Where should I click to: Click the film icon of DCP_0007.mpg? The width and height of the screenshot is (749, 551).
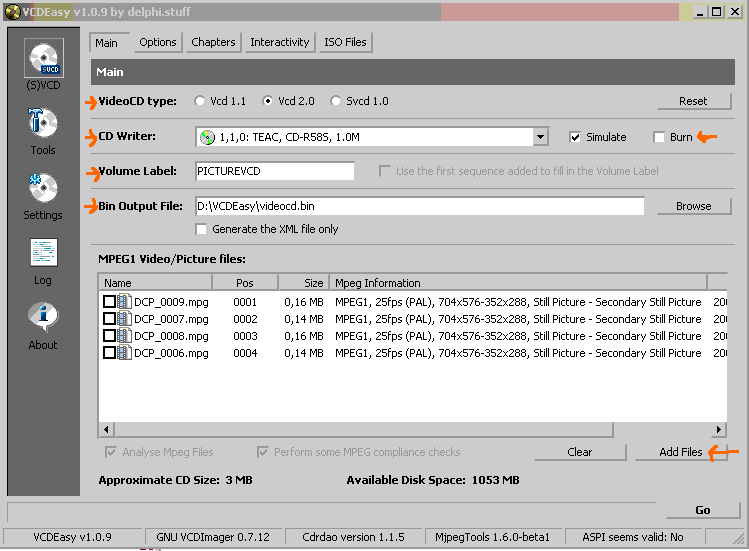pyautogui.click(x=124, y=319)
